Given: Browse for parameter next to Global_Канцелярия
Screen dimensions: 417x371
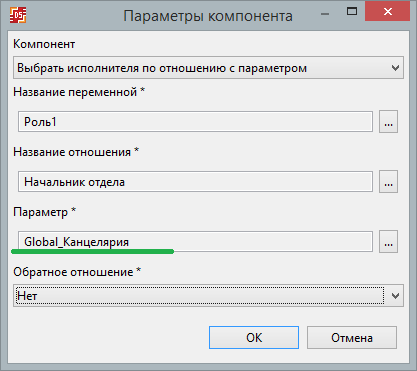Looking at the screenshot, I should pos(388,242).
